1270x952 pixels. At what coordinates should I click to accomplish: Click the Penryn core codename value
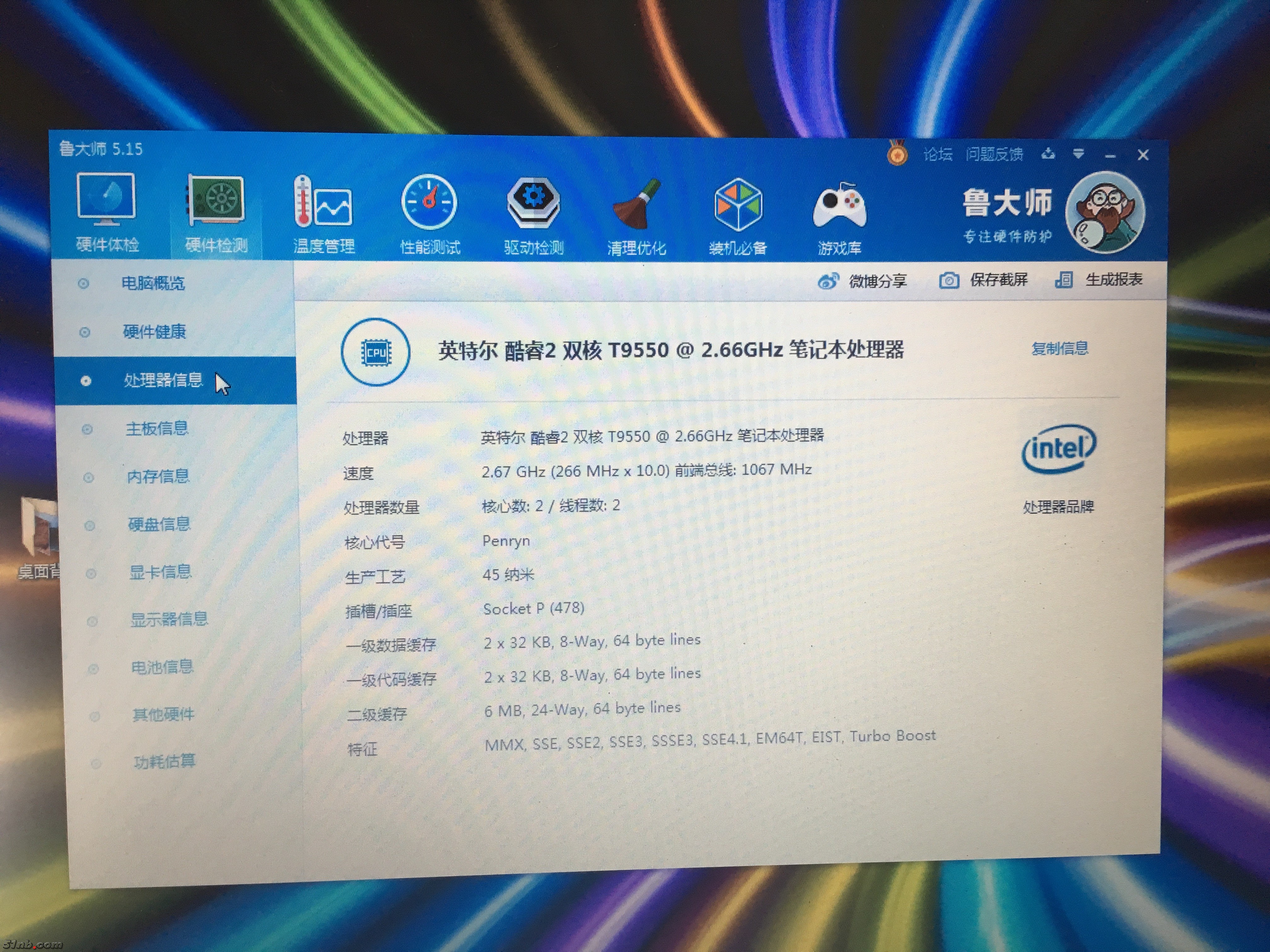tap(506, 541)
